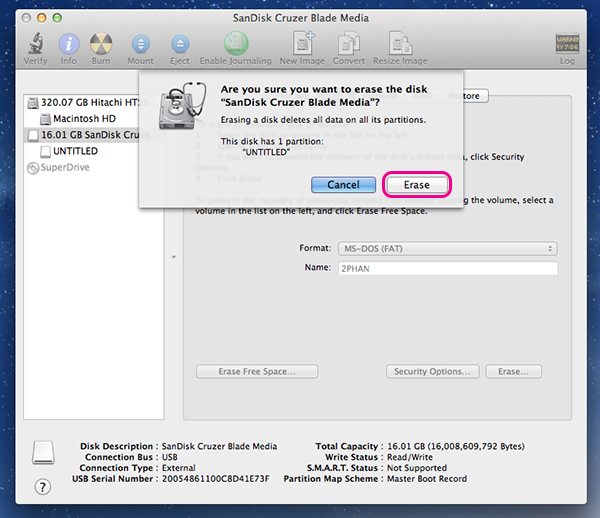This screenshot has height=518, width=600.
Task: Click the Name field containing 2PHAN
Action: [448, 269]
